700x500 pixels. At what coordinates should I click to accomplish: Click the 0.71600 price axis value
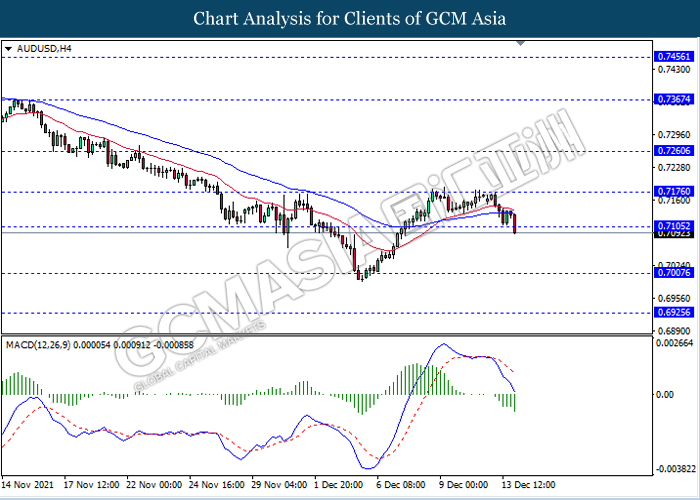[675, 200]
